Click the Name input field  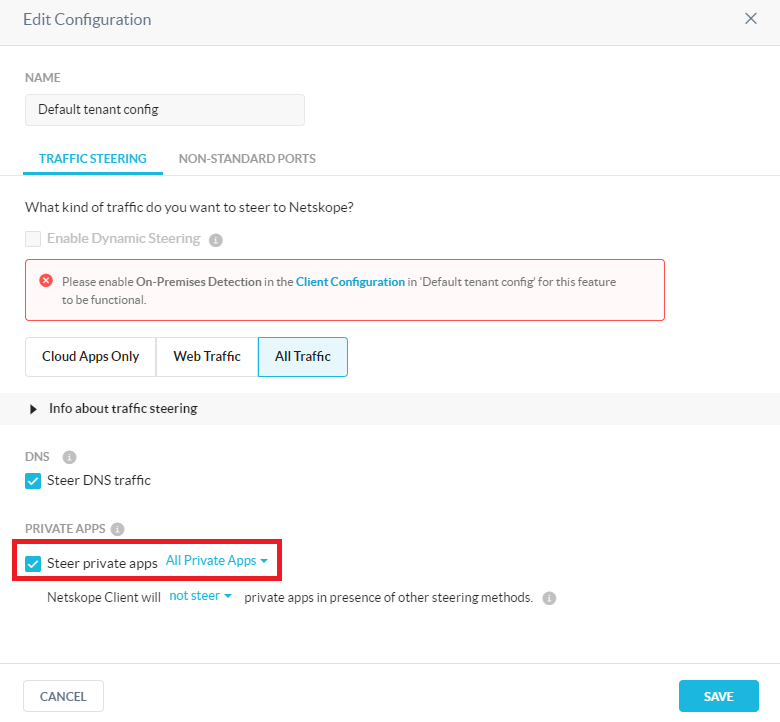[x=165, y=110]
